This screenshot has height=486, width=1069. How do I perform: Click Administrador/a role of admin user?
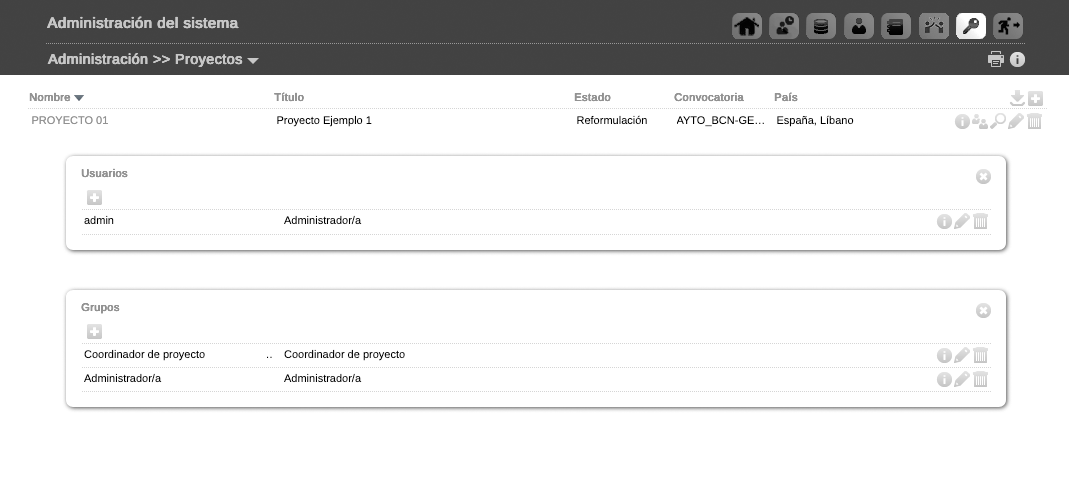(322, 221)
